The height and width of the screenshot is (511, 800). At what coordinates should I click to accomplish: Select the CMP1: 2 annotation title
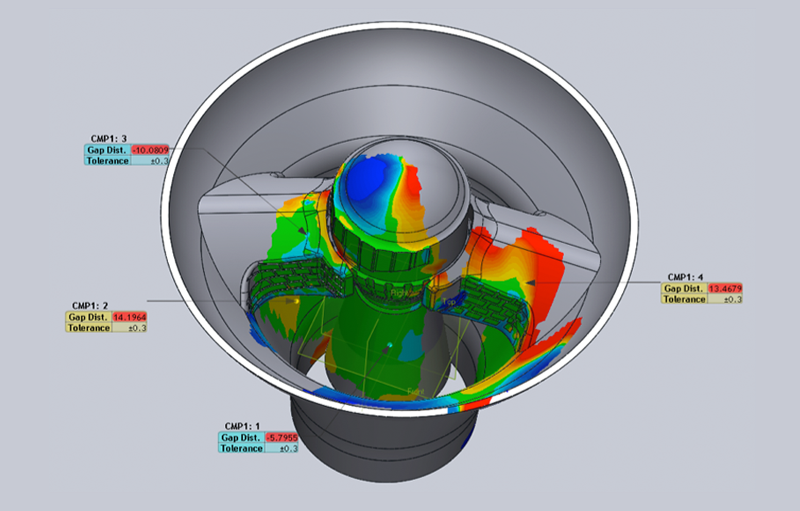90,306
